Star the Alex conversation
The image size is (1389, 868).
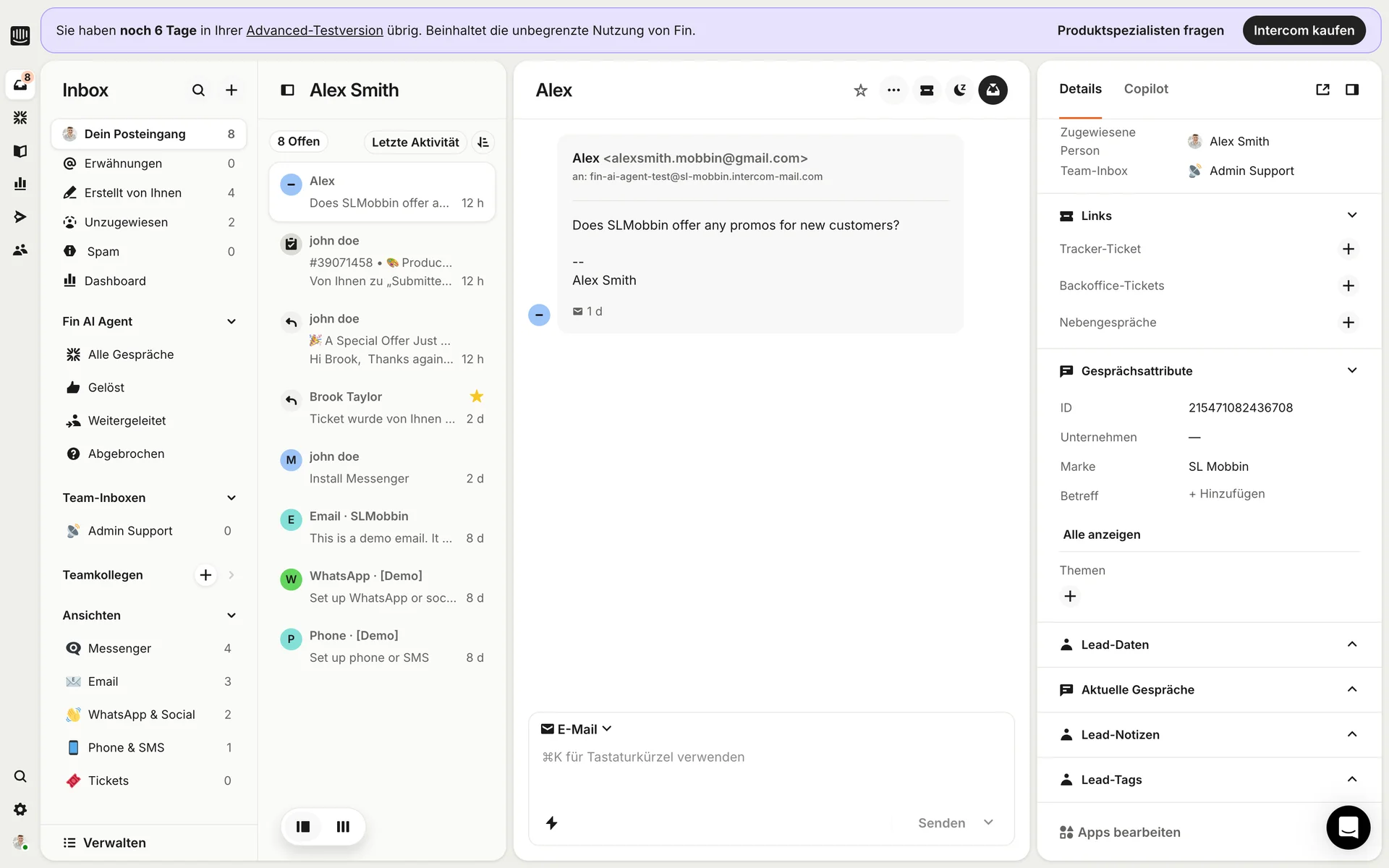[860, 90]
